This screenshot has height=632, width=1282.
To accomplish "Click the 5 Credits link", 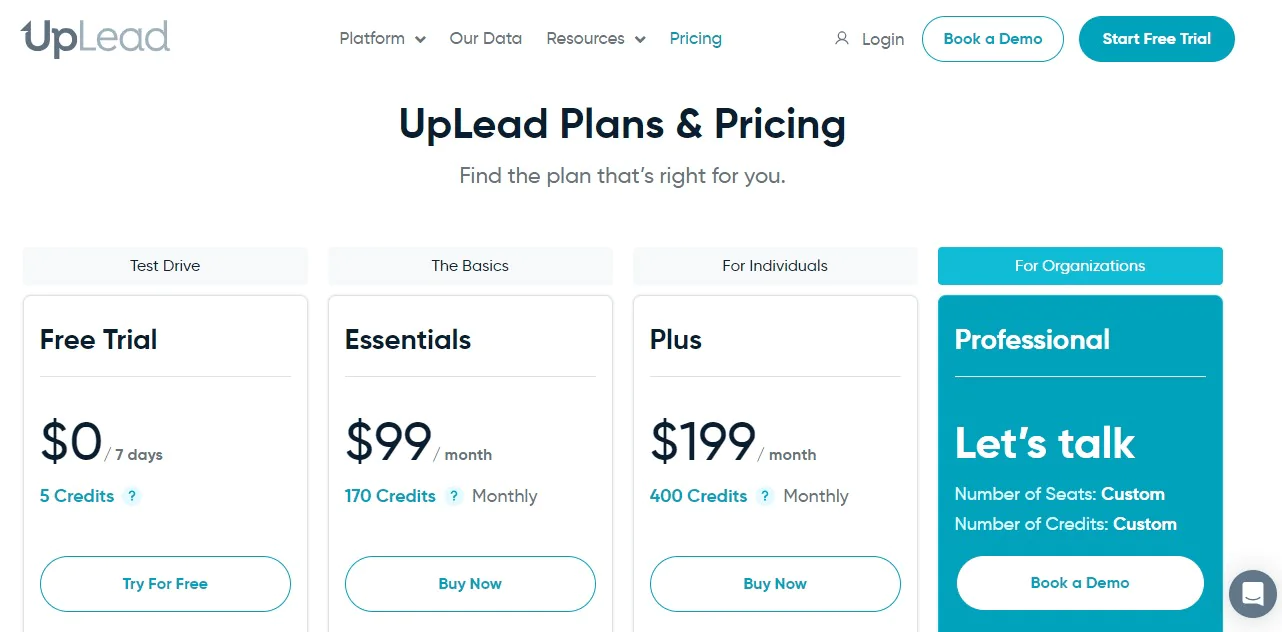I will coord(75,495).
